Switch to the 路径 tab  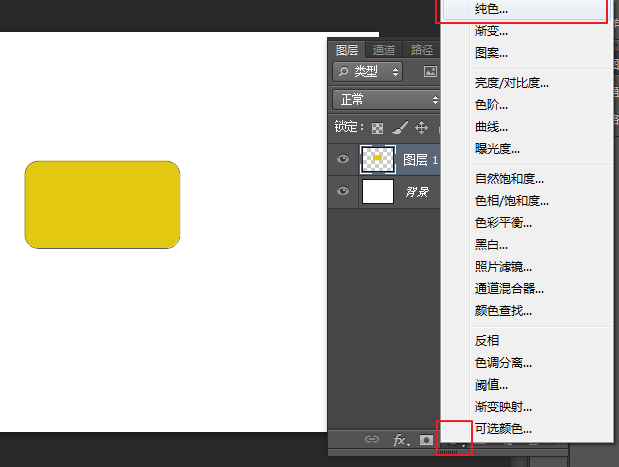click(x=422, y=50)
